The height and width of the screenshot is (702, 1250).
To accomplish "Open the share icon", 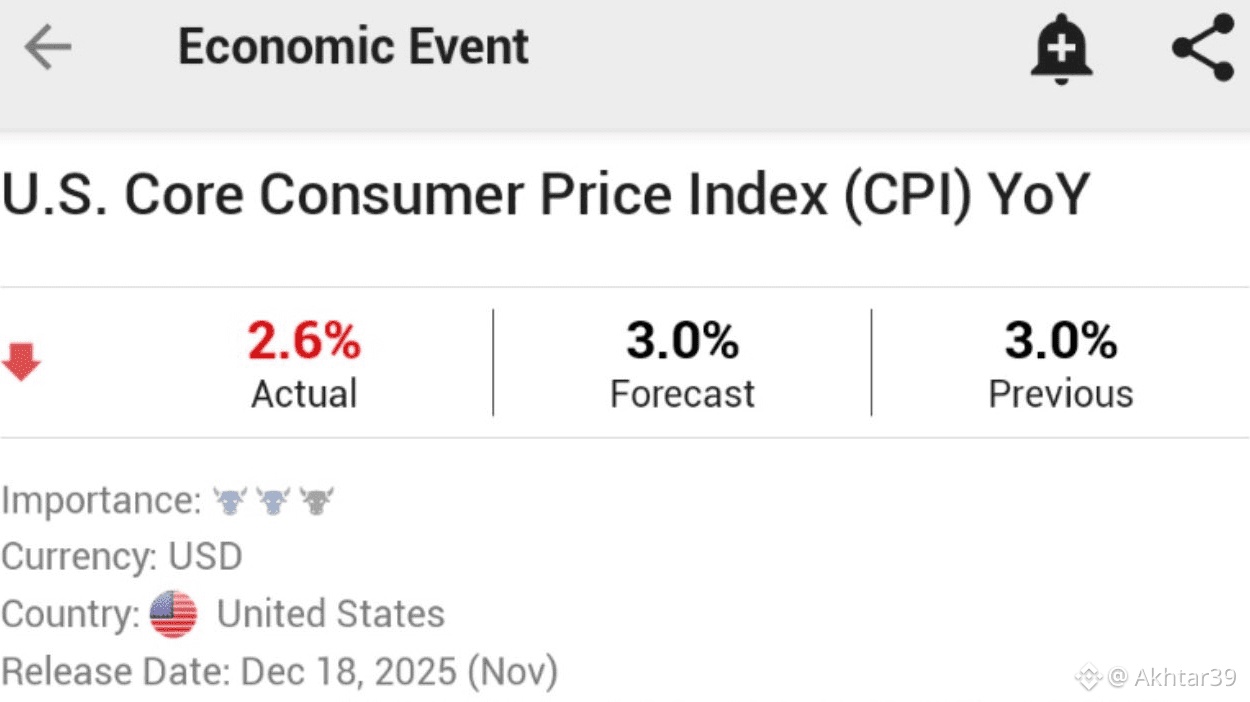I will tap(1203, 47).
